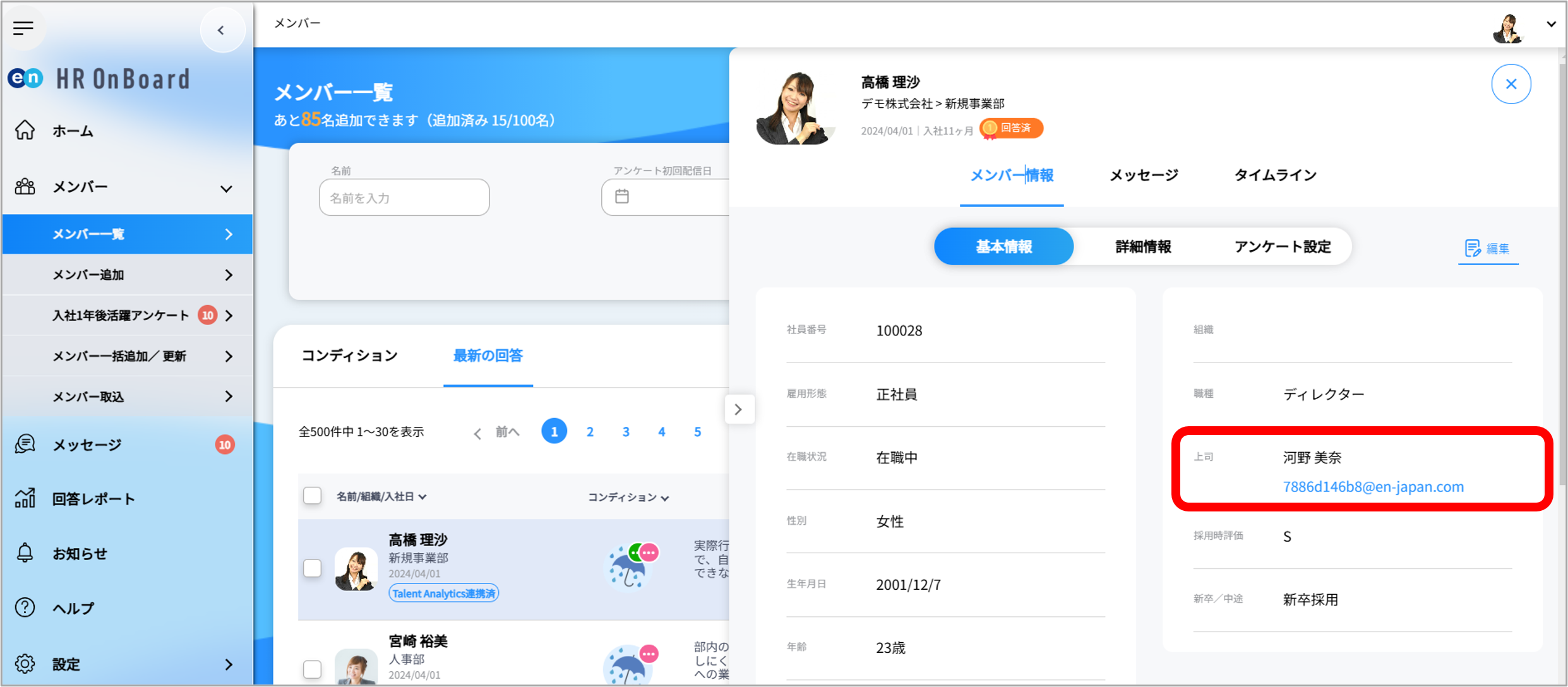Click the 名前を入力 name field
1568x687 pixels.
click(404, 198)
